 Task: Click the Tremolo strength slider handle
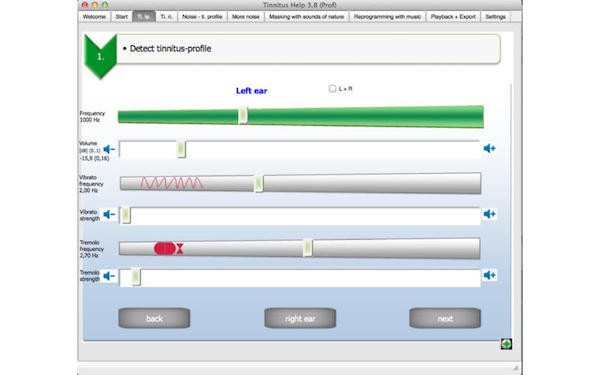[x=135, y=277]
